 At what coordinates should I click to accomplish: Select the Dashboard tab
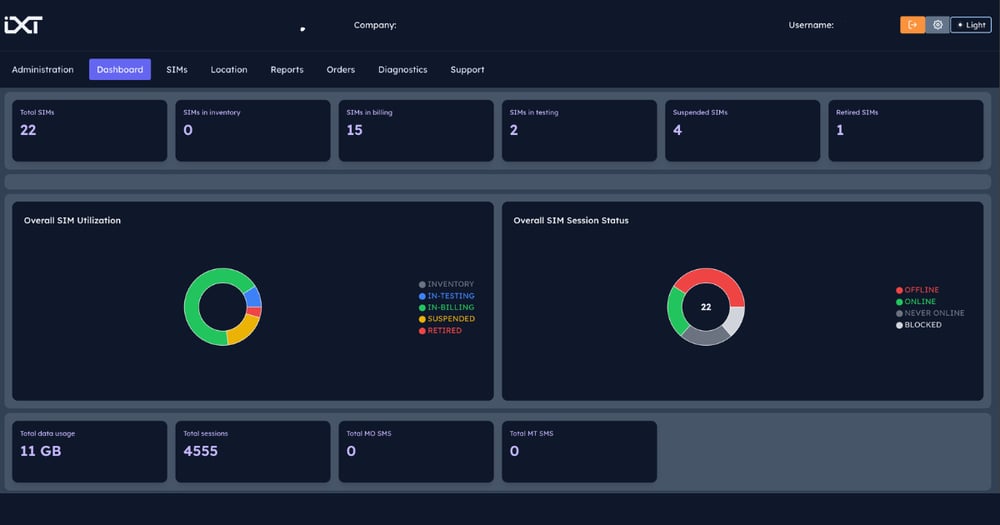[120, 70]
